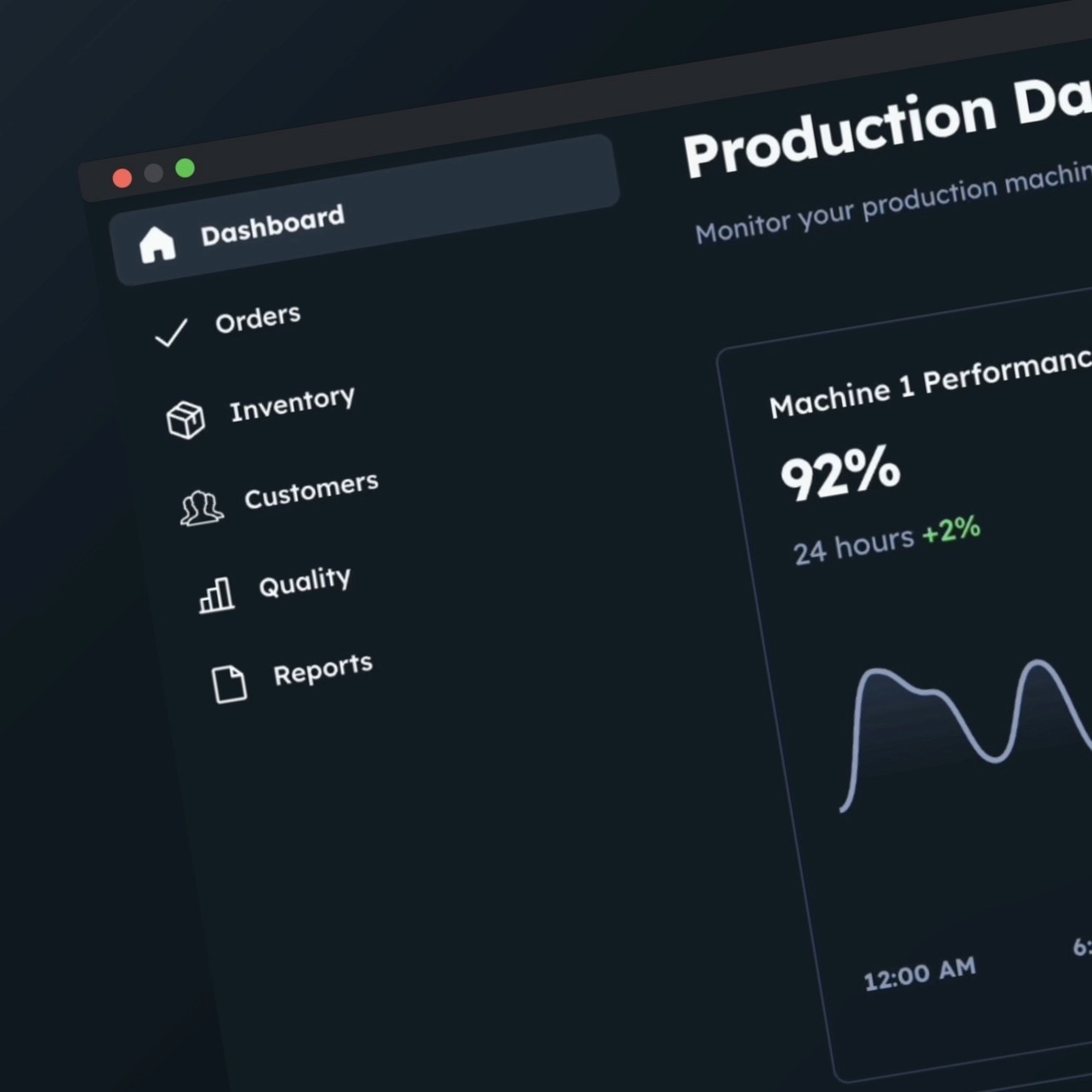Viewport: 1092px width, 1092px height.
Task: Click the Quality bar chart icon
Action: tap(216, 594)
